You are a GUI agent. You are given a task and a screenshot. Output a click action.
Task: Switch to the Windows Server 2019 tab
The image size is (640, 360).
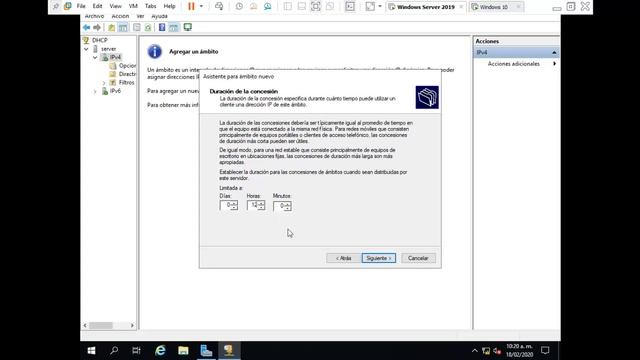point(426,7)
